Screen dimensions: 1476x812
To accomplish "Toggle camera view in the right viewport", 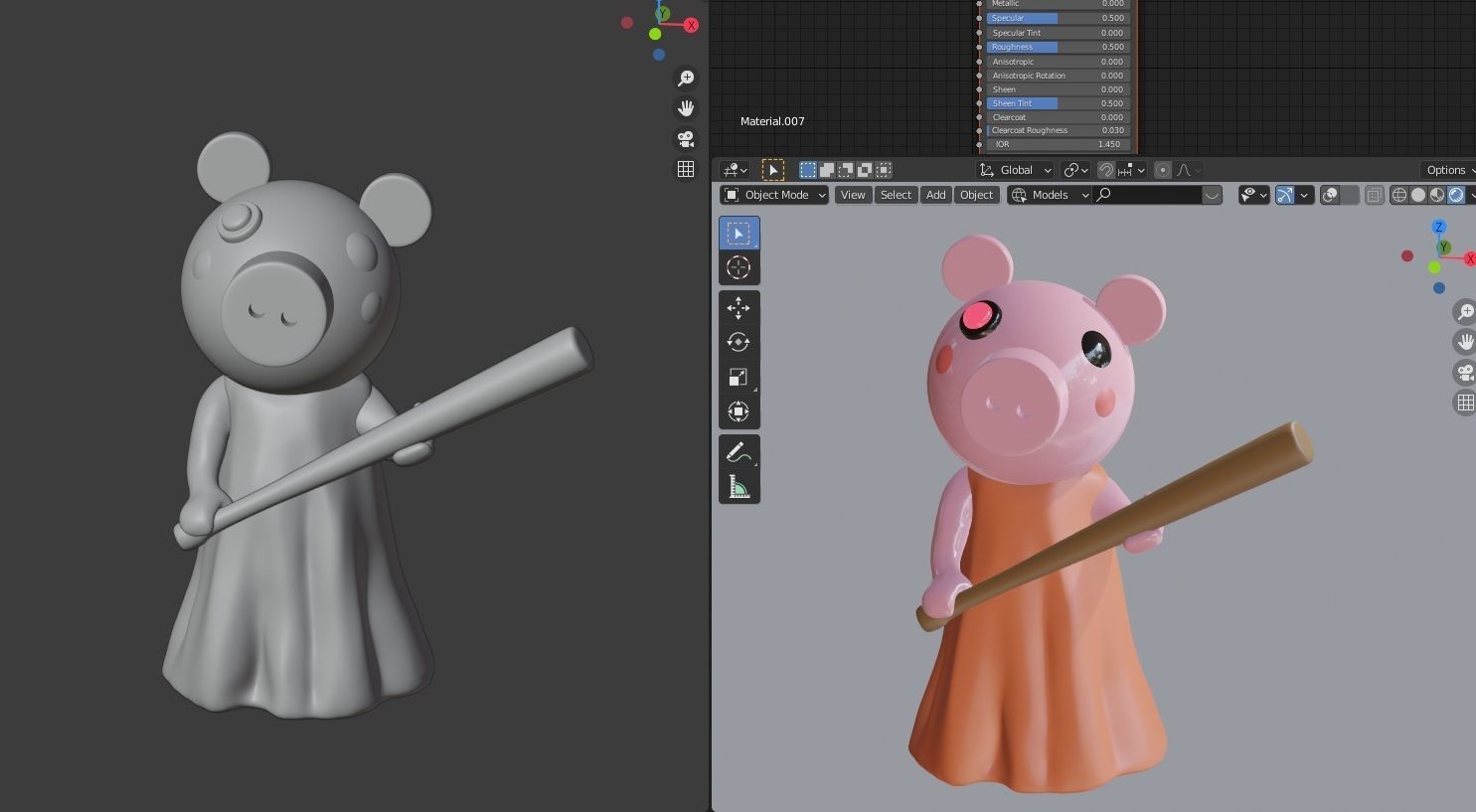I will [x=1465, y=373].
